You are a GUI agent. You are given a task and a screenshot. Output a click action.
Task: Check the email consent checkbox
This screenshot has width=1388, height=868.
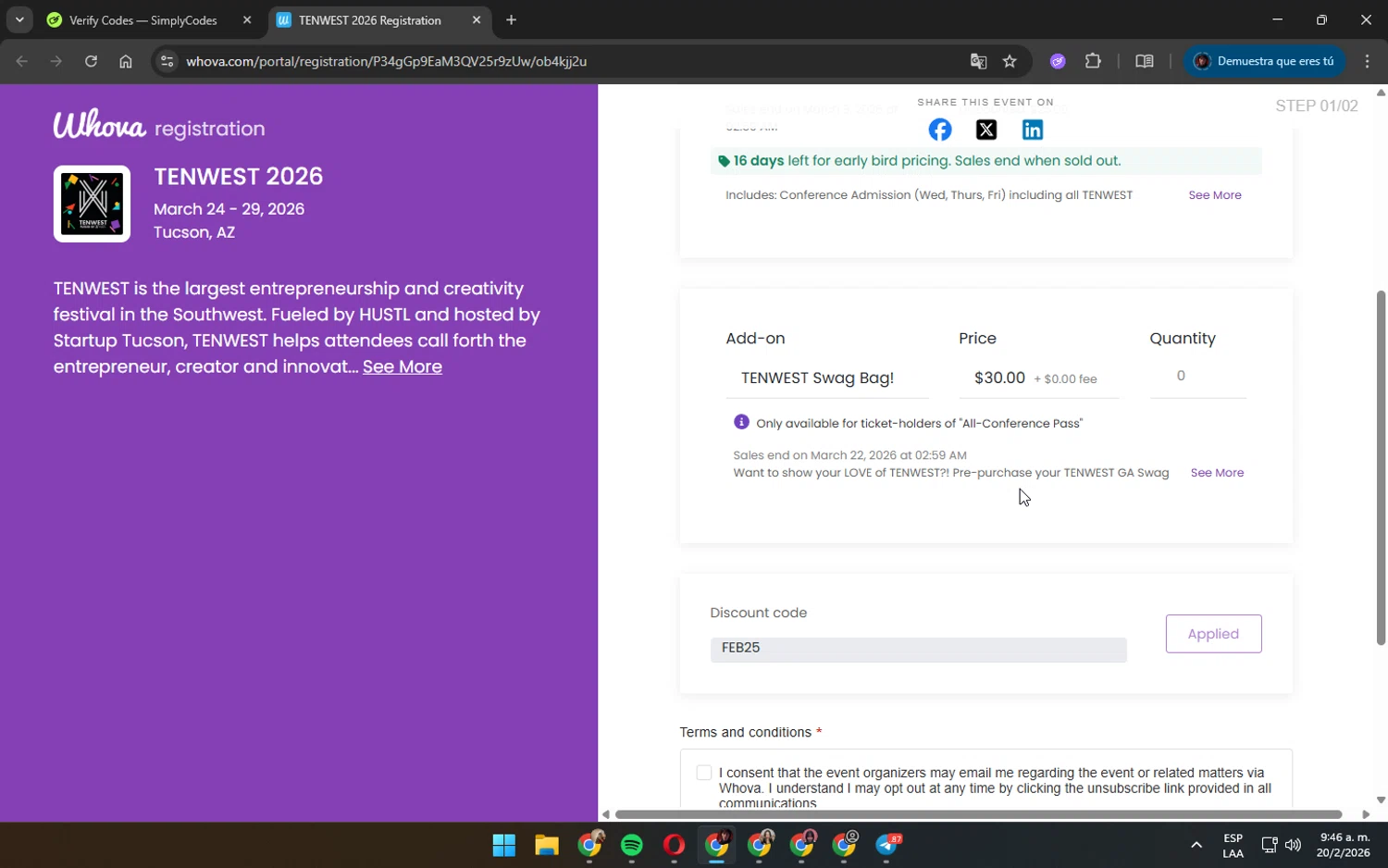point(704,773)
